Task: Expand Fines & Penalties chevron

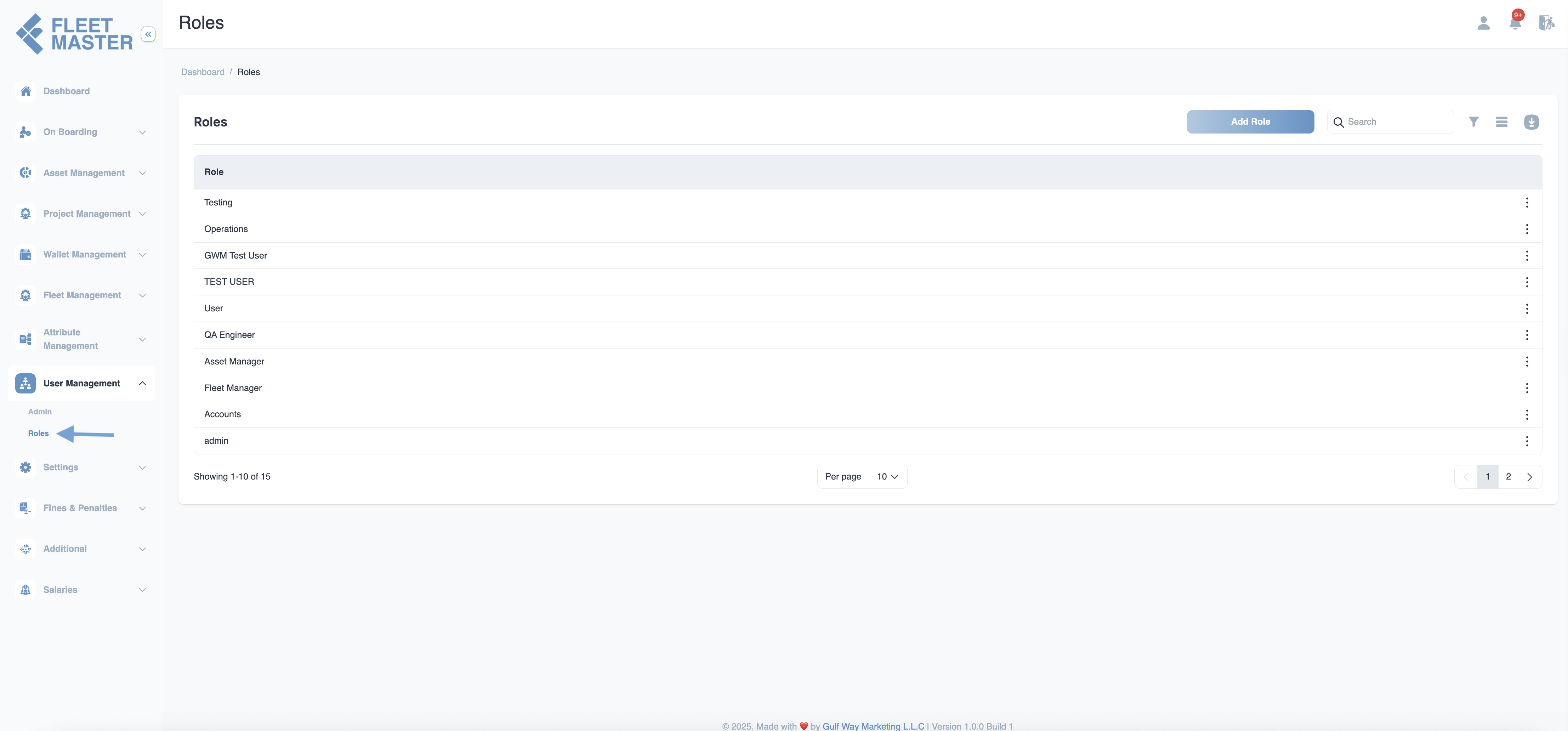Action: (142, 508)
